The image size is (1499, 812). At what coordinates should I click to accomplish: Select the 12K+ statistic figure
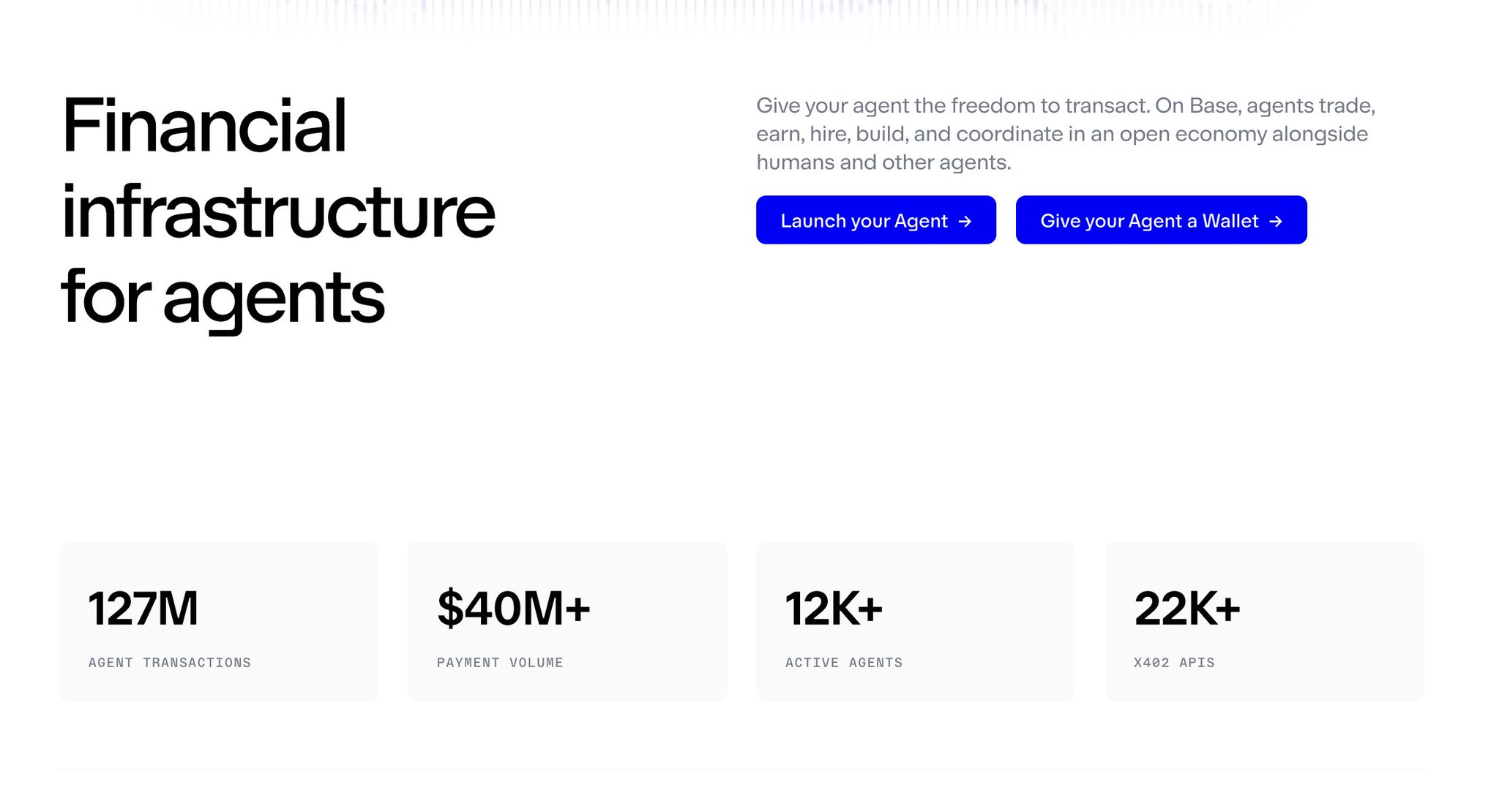tap(834, 609)
